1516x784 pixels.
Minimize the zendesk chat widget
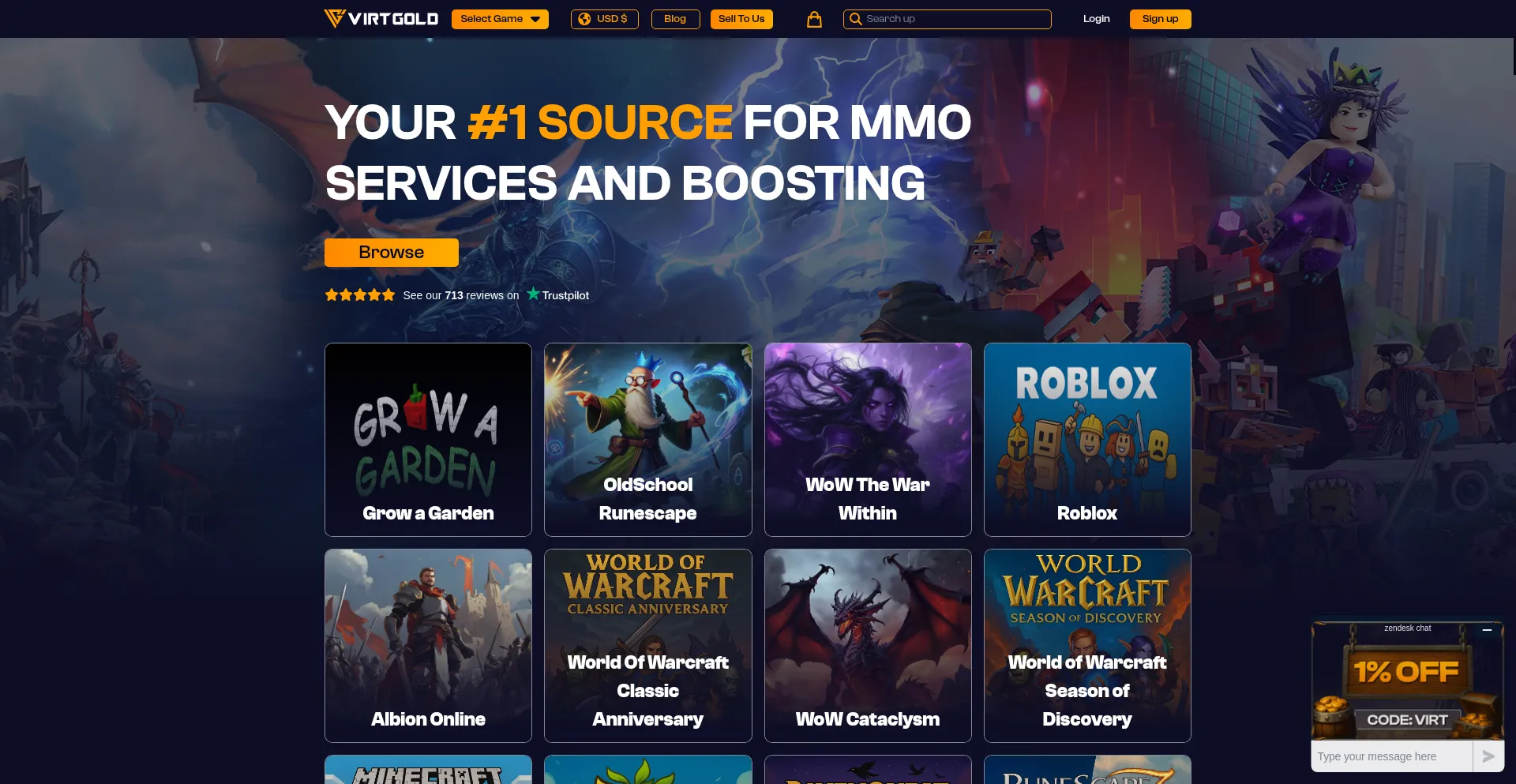[x=1487, y=630]
